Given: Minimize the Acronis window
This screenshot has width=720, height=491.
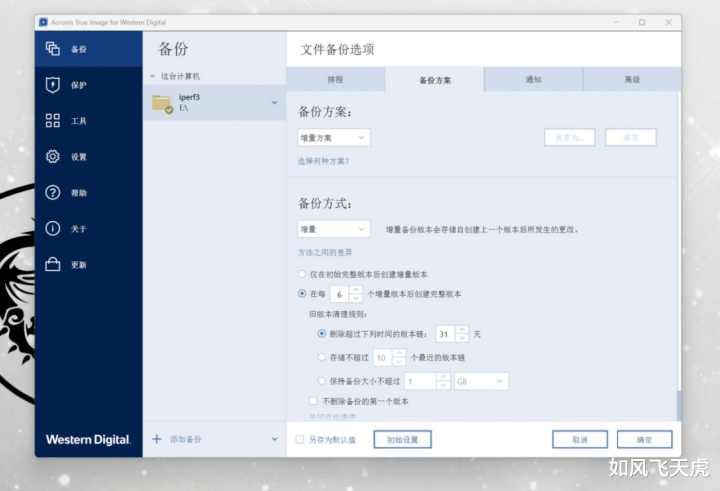Looking at the screenshot, I should tap(616, 22).
